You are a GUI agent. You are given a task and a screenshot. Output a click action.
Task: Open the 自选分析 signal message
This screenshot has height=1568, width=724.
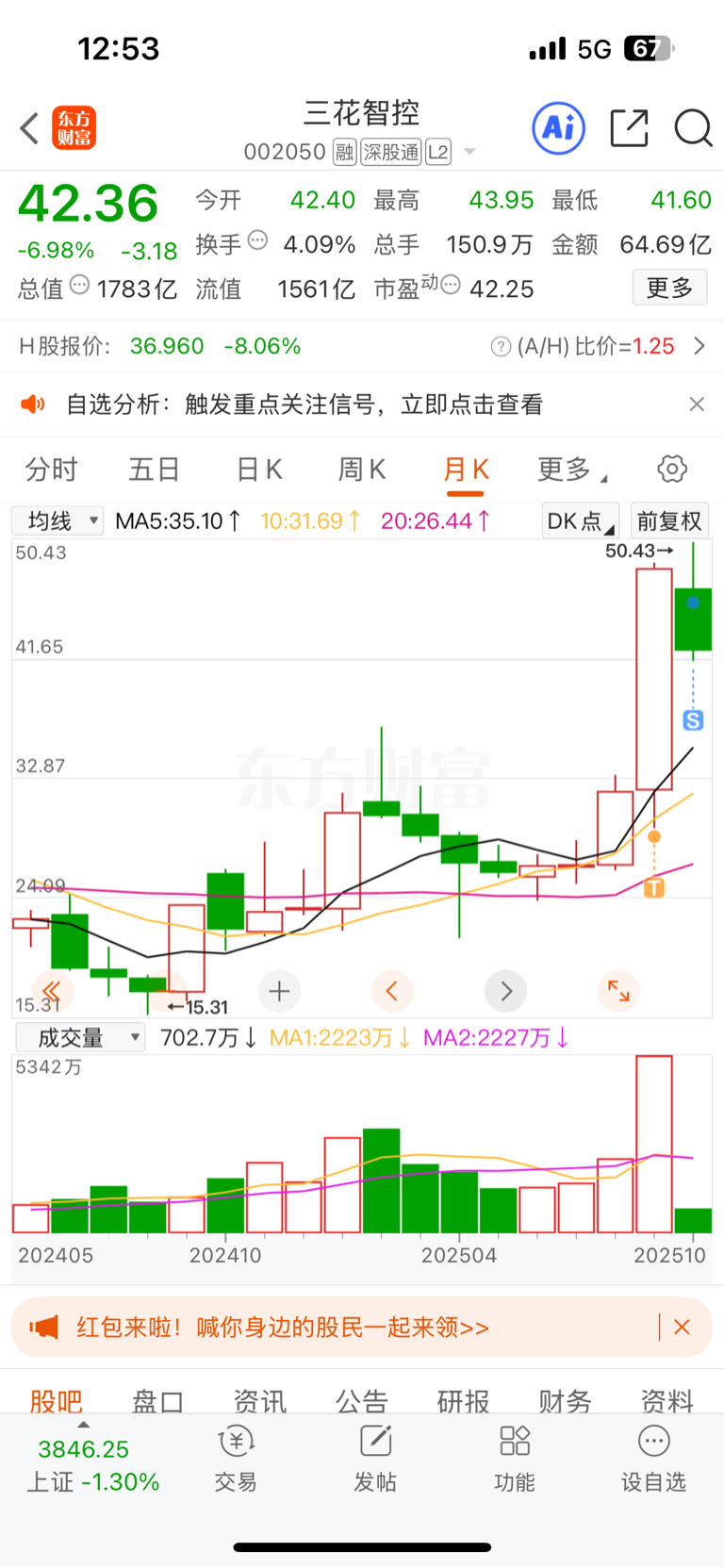[304, 404]
